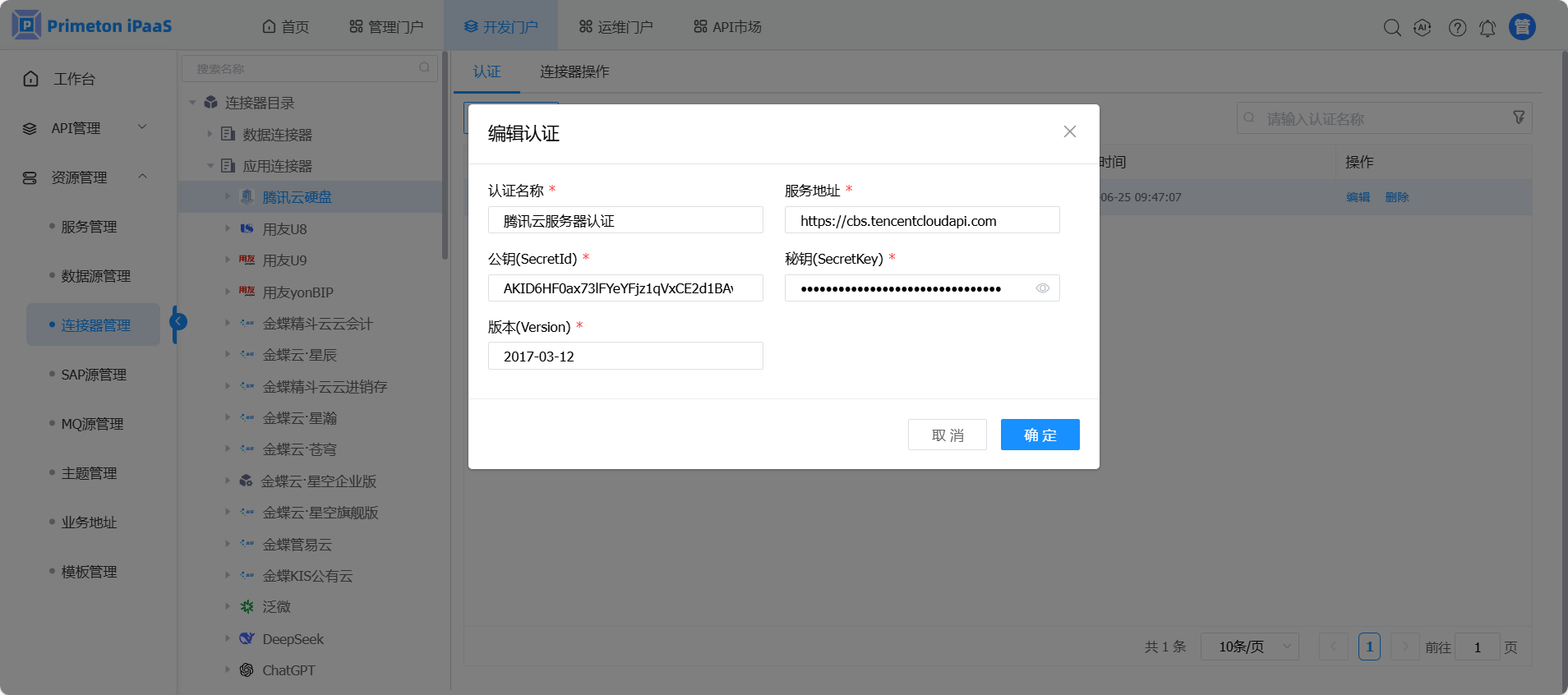
Task: Expand the API管理 menu
Action: (x=86, y=128)
